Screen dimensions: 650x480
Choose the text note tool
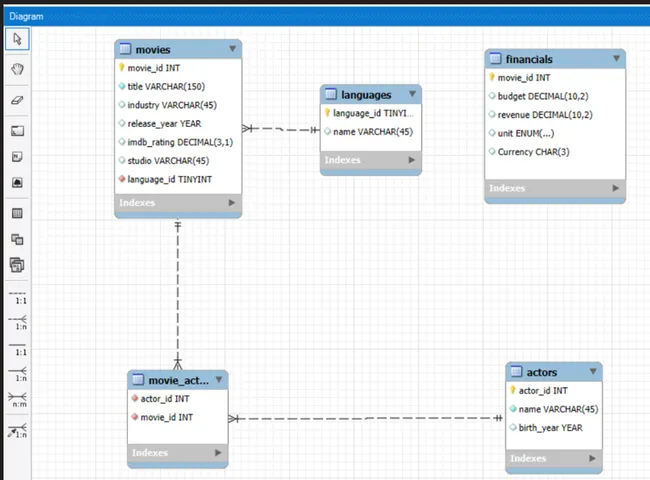17,157
